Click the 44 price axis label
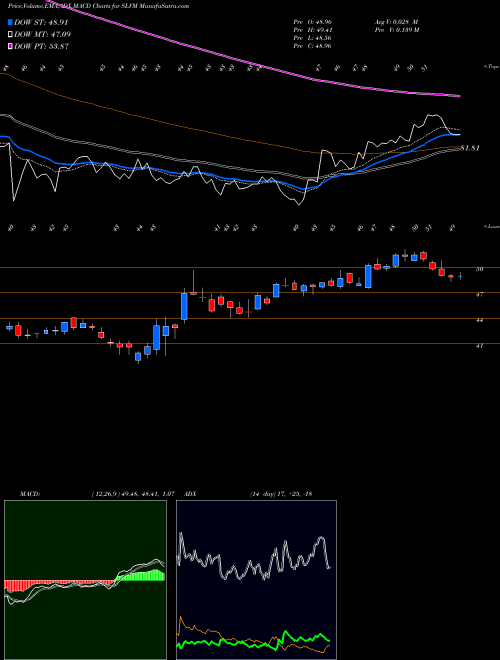This screenshot has width=500, height=660. pyautogui.click(x=479, y=320)
